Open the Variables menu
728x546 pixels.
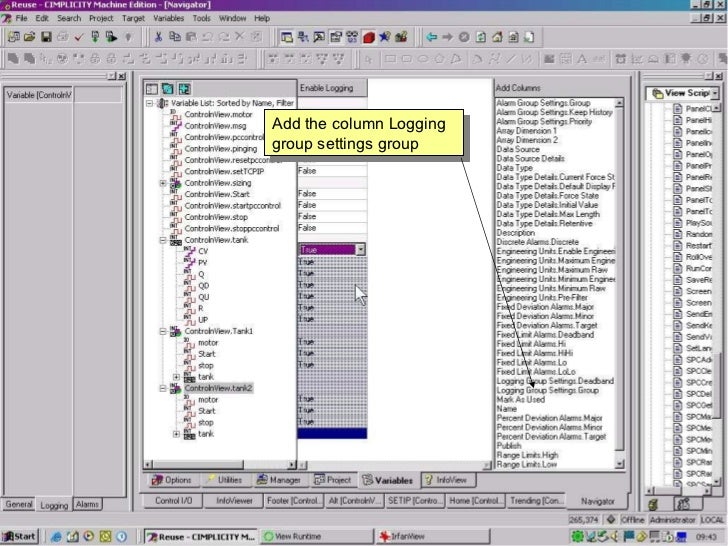(x=169, y=18)
